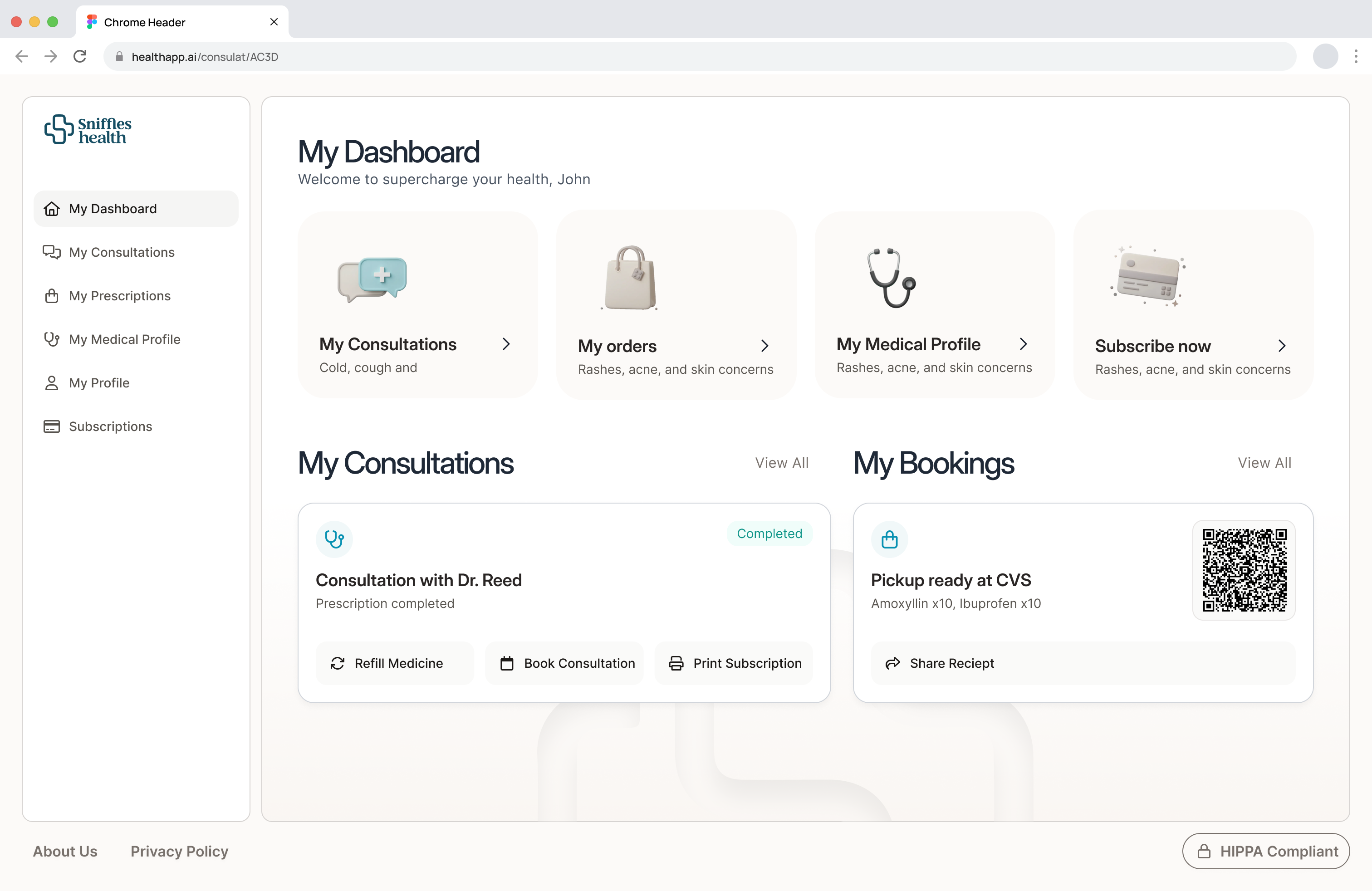The height and width of the screenshot is (891, 1372).
Task: Select the My Dashboard home icon
Action: [51, 209]
